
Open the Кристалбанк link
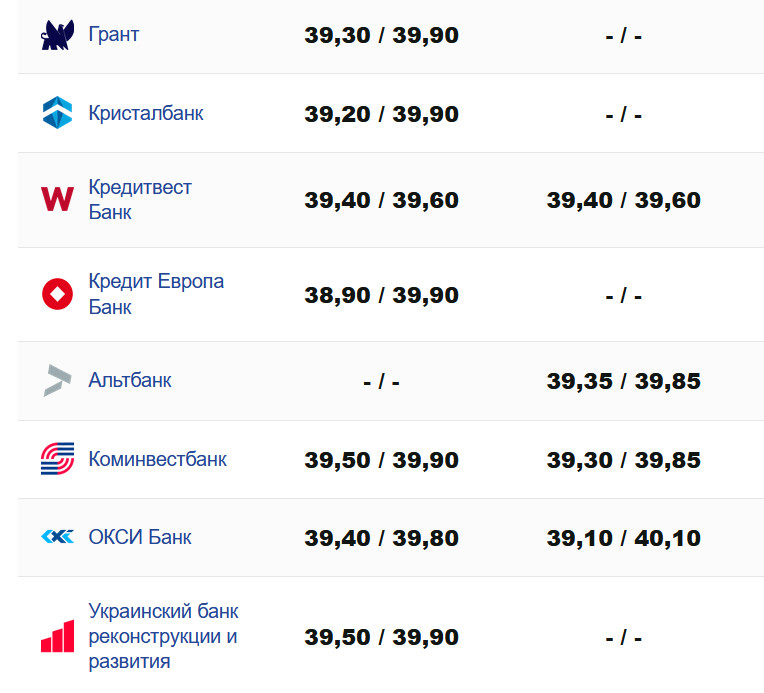coord(146,113)
